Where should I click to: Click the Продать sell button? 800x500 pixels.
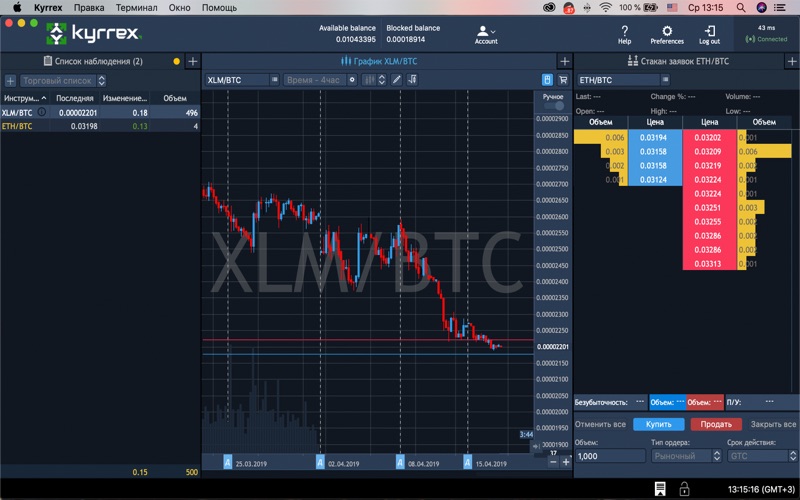(716, 424)
